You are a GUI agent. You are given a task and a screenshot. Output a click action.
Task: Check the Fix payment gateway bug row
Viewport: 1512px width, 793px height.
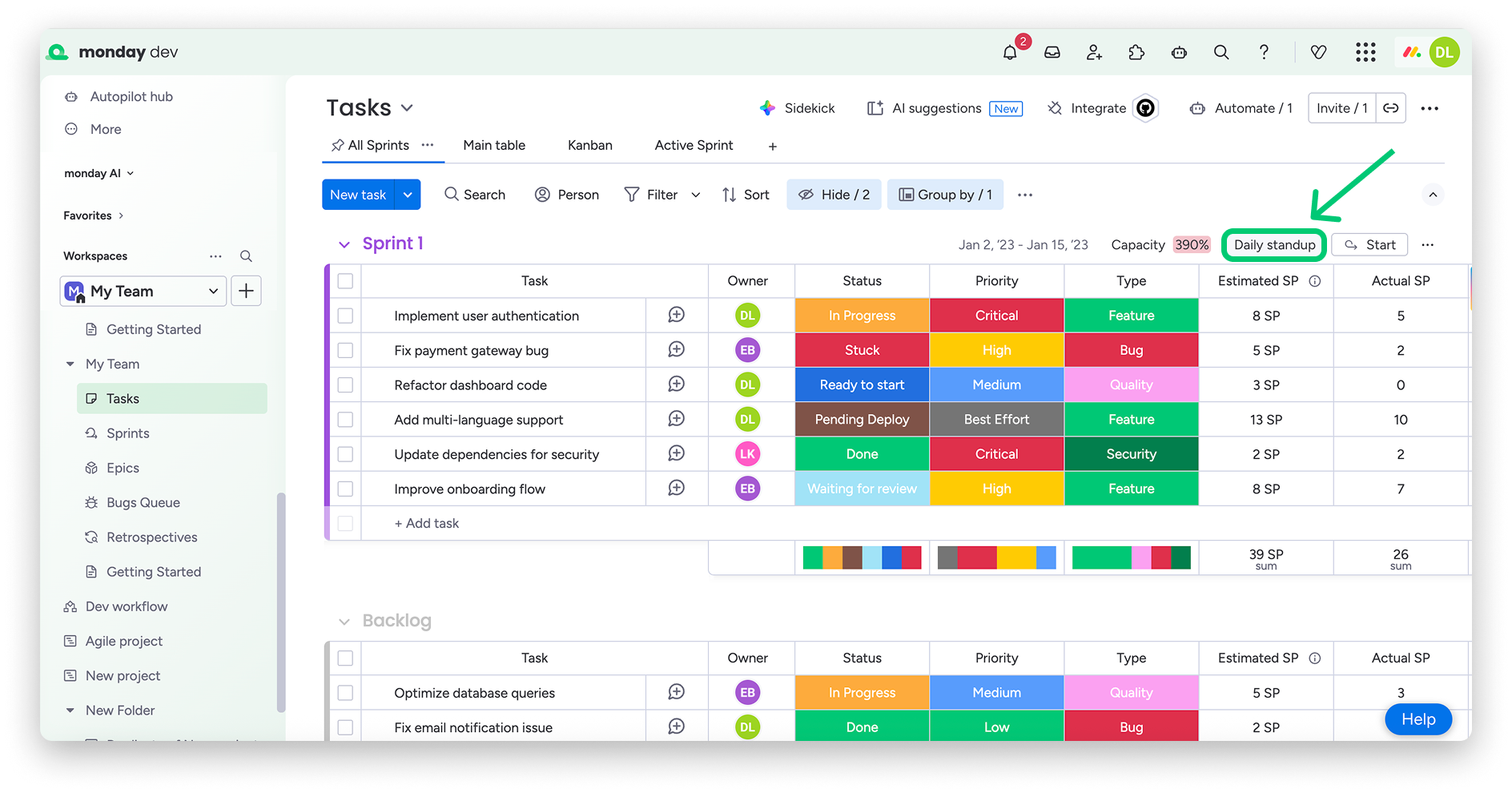click(345, 350)
